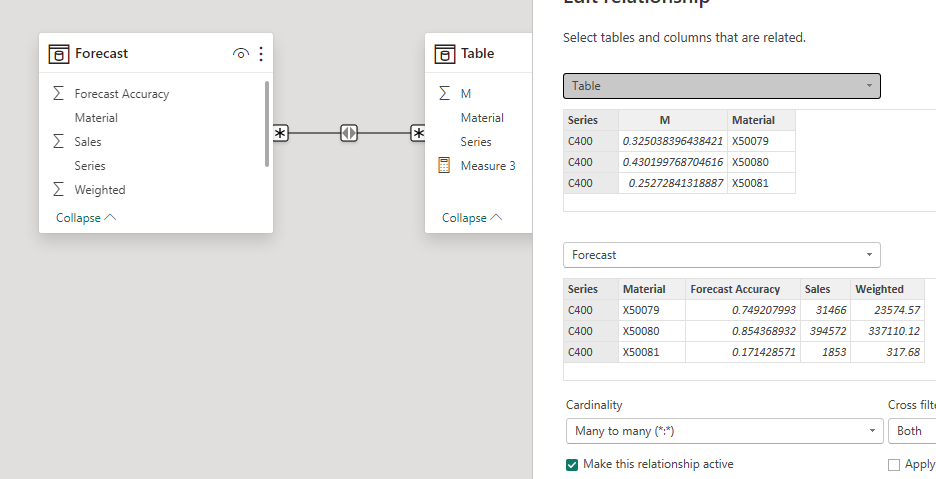Click the Forecast card vertical scrollbar
The height and width of the screenshot is (479, 936).
tap(266, 124)
